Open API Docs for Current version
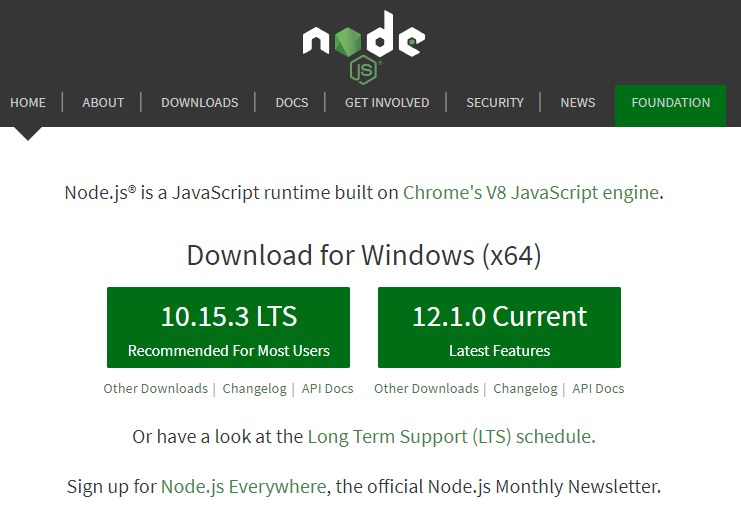This screenshot has width=741, height=511. coord(598,389)
